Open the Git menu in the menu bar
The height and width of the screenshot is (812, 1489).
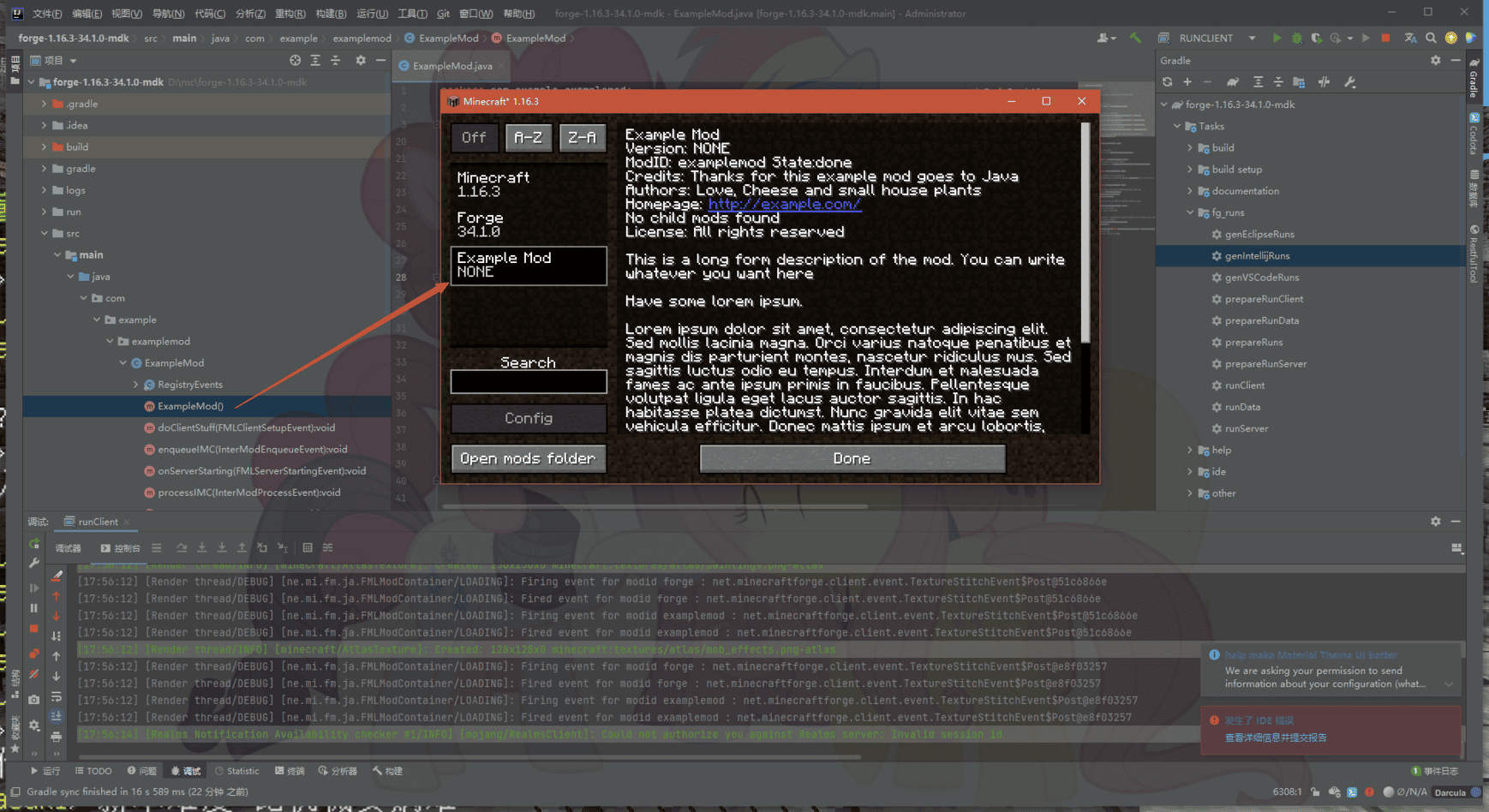443,14
